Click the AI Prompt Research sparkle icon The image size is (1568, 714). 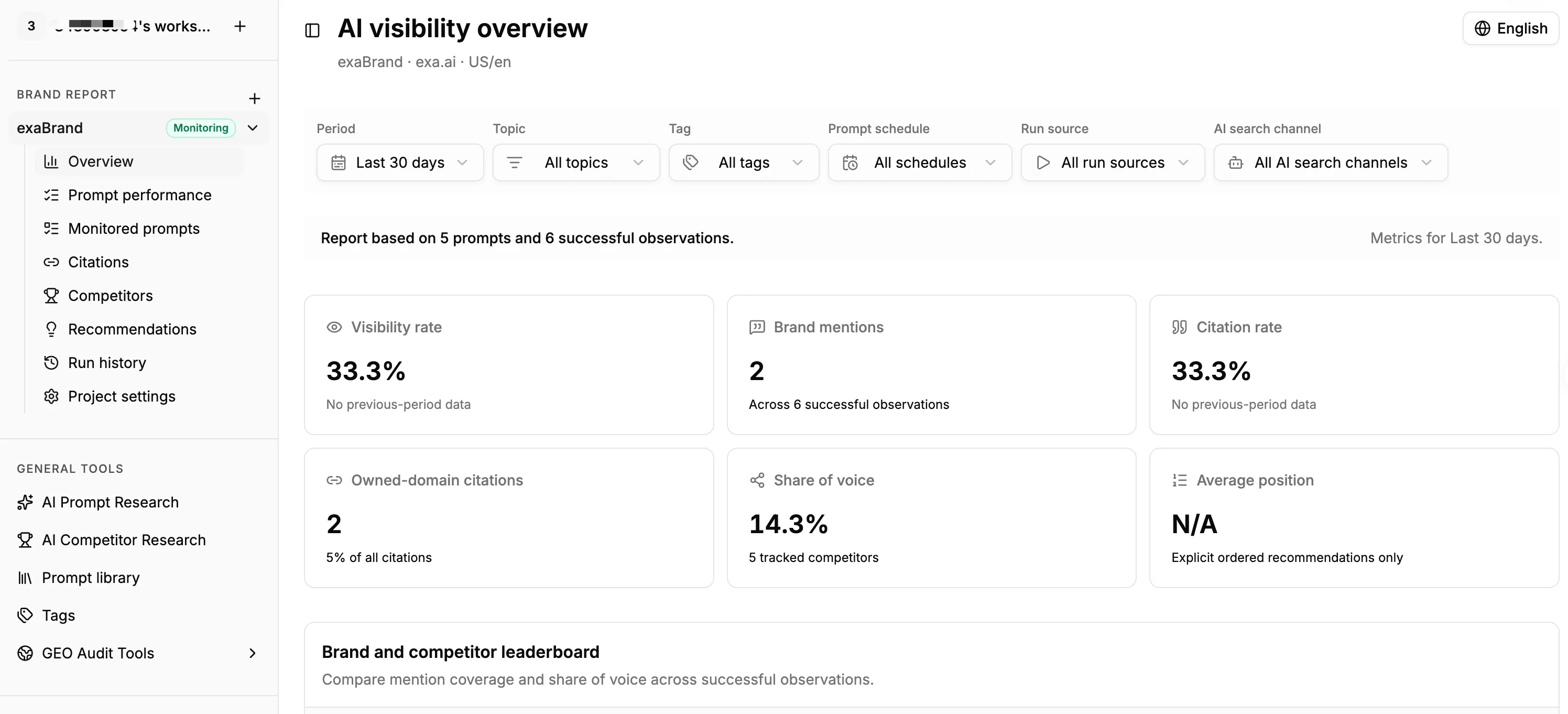coord(25,502)
